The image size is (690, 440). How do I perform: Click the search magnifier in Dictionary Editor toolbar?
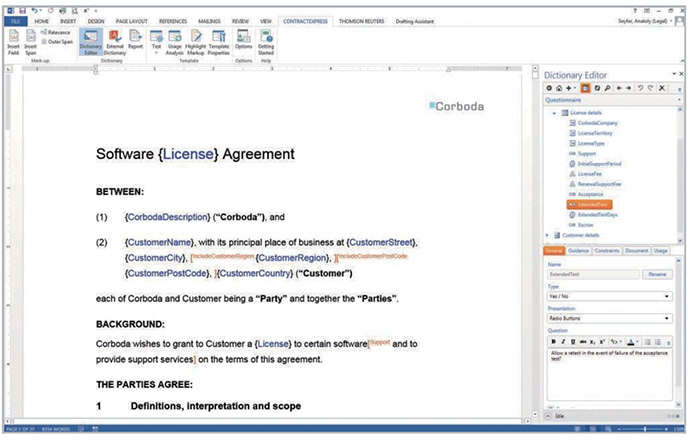607,88
